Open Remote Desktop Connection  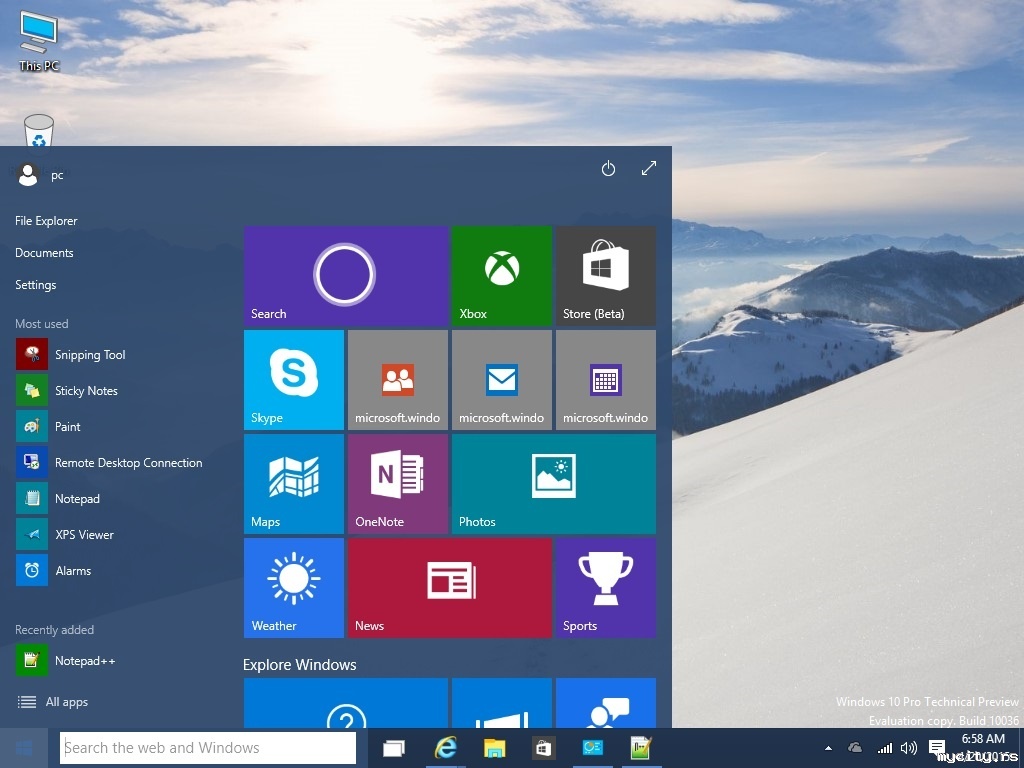(x=111, y=462)
